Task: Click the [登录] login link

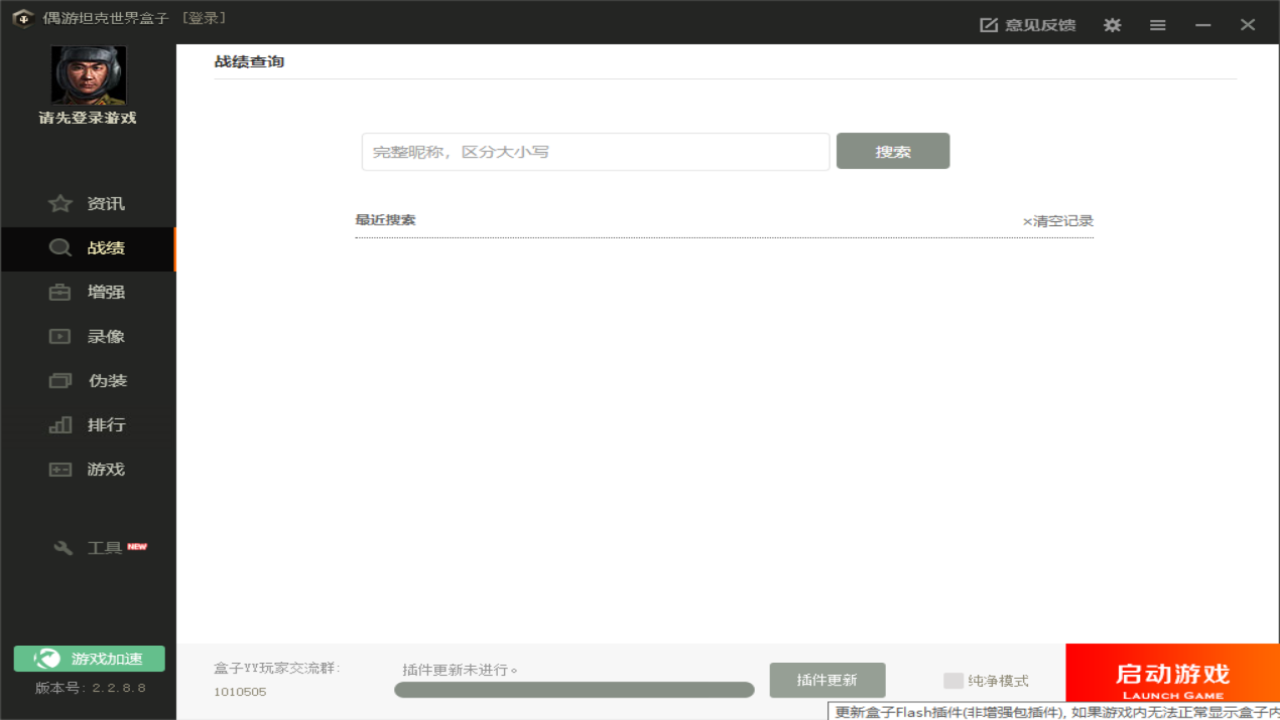Action: tap(206, 17)
